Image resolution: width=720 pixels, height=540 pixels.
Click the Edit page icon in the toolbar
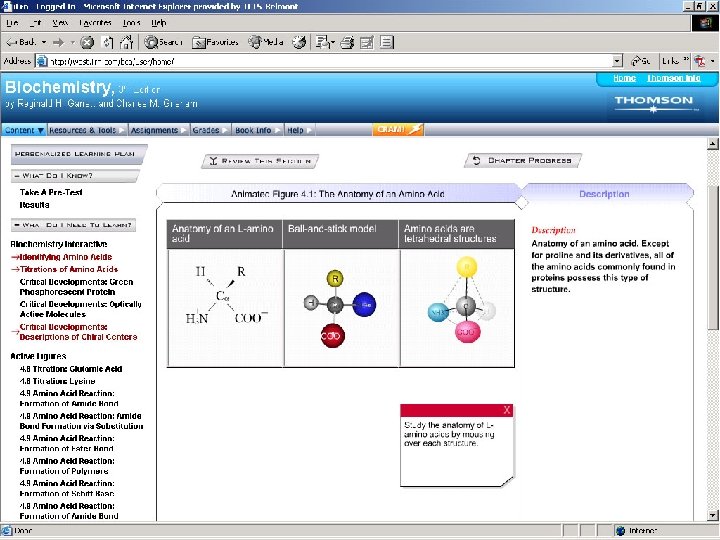(366, 43)
